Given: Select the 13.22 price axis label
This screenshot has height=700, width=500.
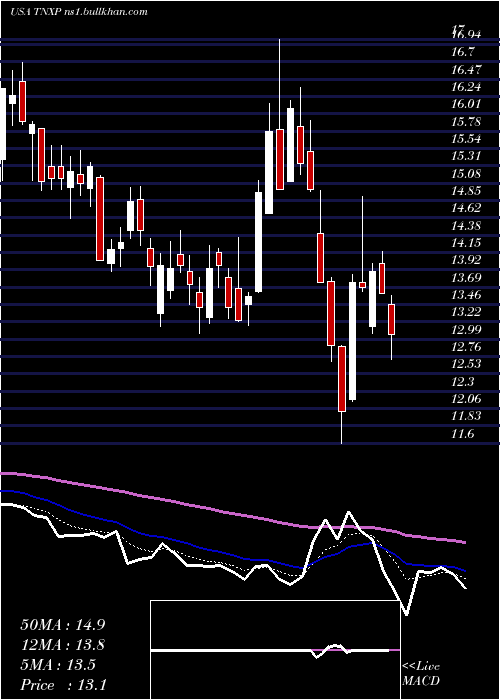Looking at the screenshot, I should (x=467, y=312).
